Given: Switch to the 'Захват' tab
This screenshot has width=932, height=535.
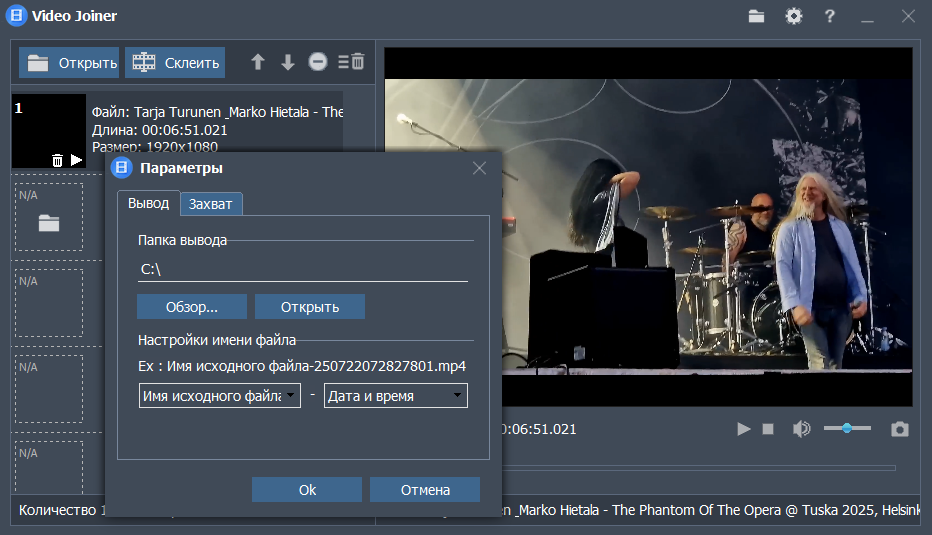Looking at the screenshot, I should [x=210, y=204].
